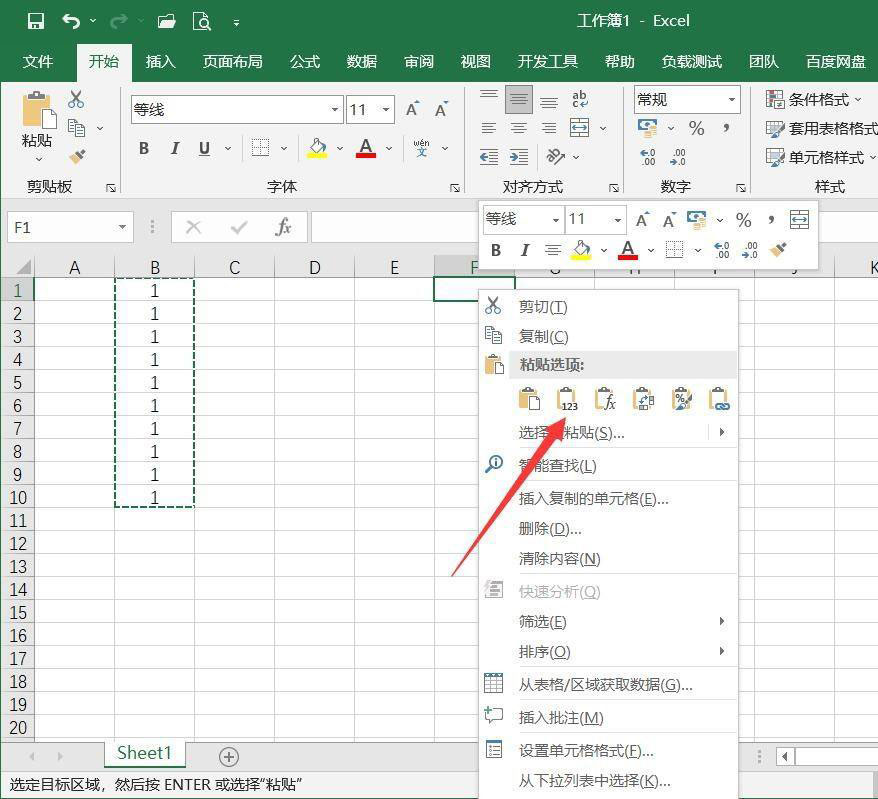Toggle align text left in the ribbon
Image resolution: width=878 pixels, height=799 pixels.
(x=489, y=128)
